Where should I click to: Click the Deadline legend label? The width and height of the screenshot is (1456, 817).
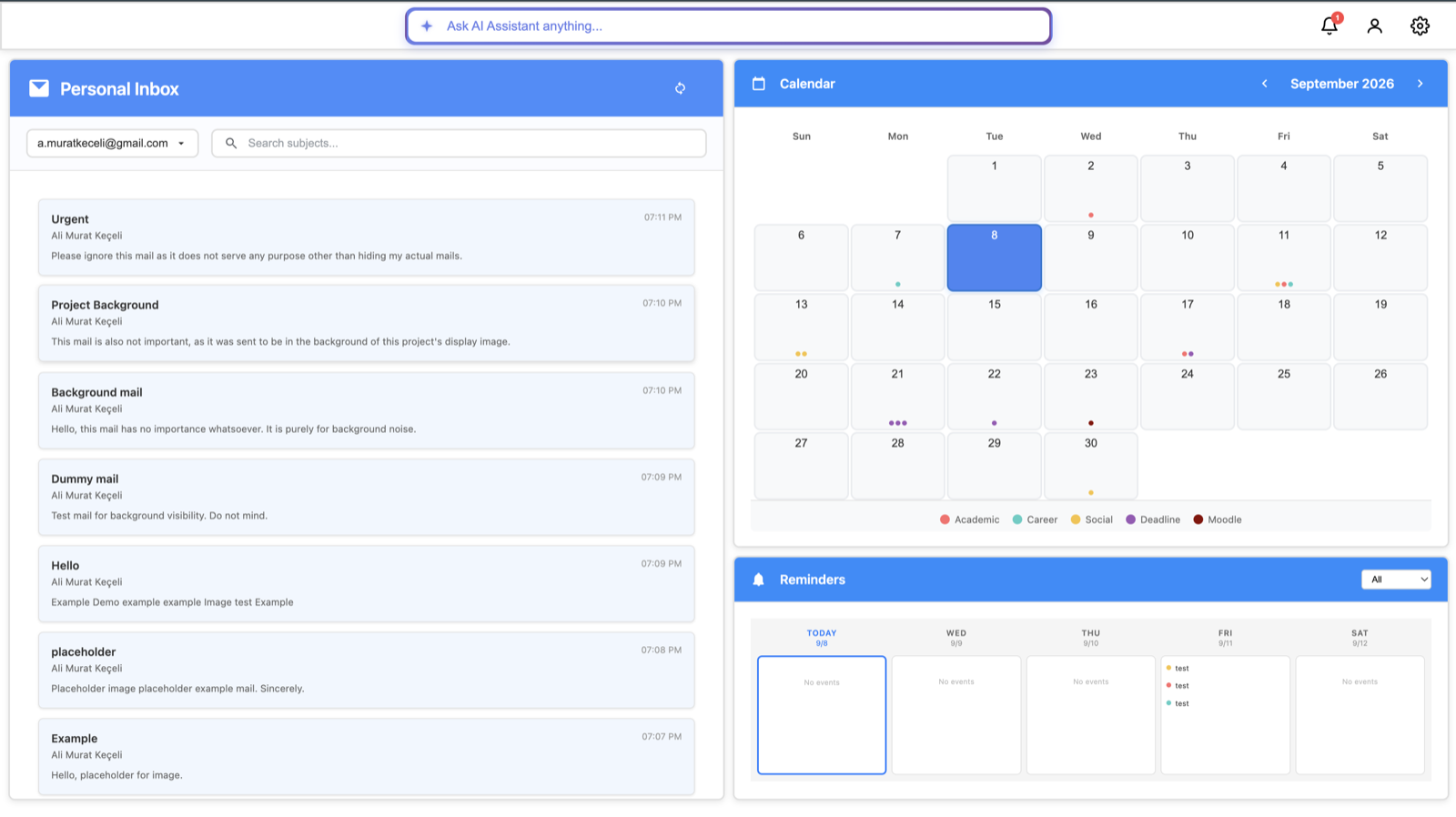pyautogui.click(x=1160, y=519)
